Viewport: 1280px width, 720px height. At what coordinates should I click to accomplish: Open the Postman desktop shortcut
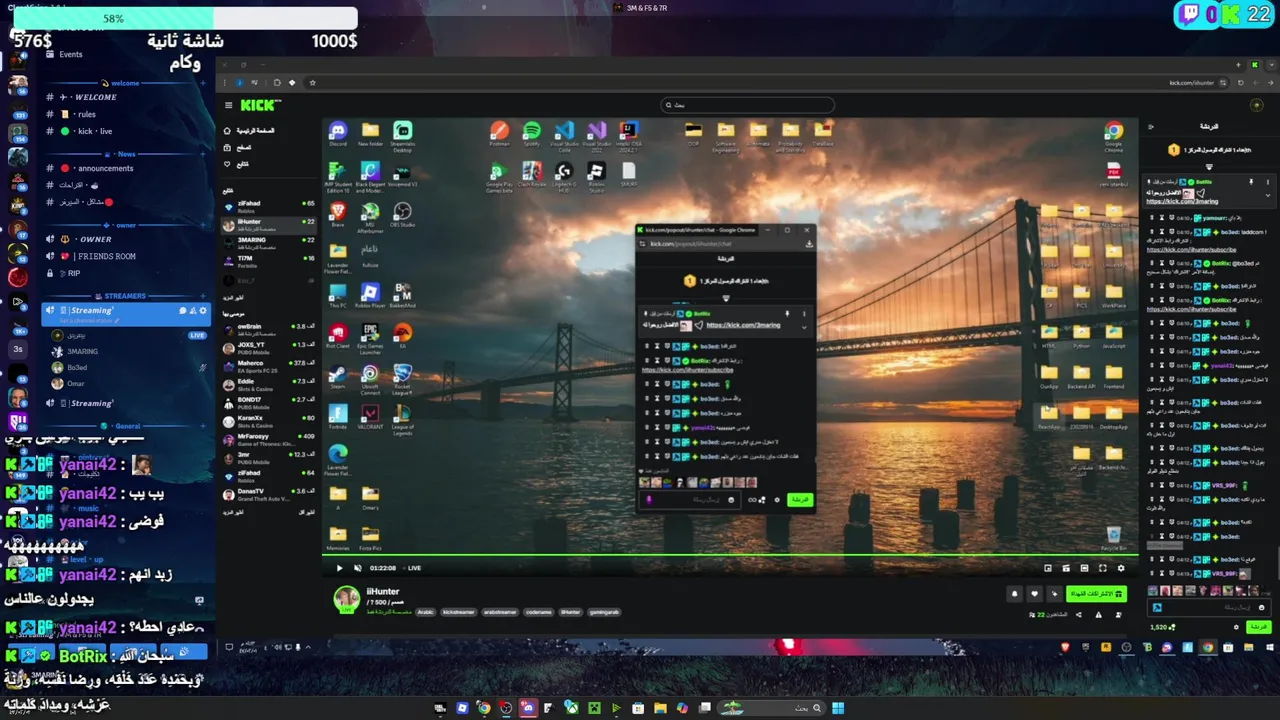point(499,135)
